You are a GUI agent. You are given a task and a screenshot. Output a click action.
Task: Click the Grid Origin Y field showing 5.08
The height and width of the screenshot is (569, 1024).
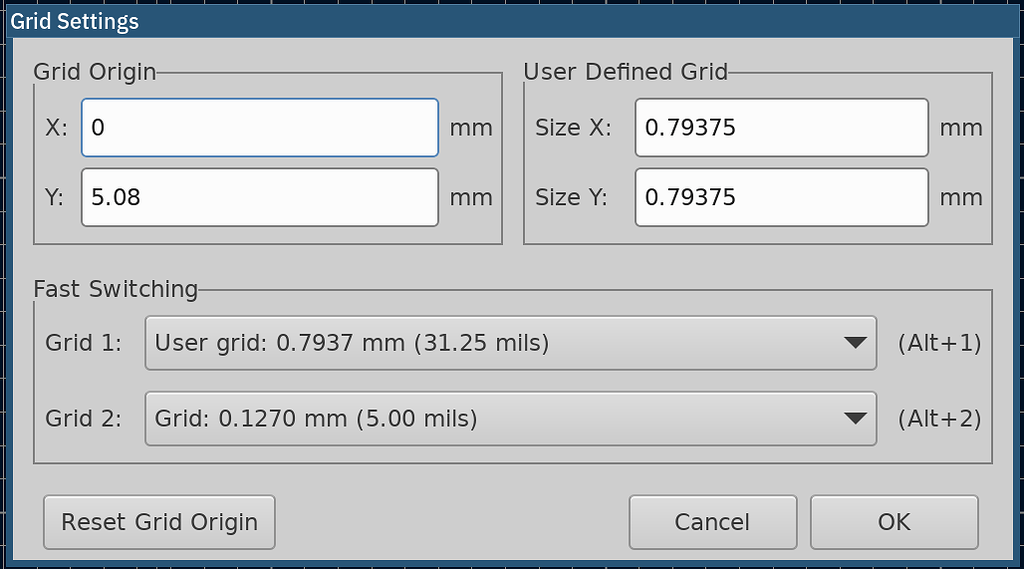pyautogui.click(x=259, y=197)
